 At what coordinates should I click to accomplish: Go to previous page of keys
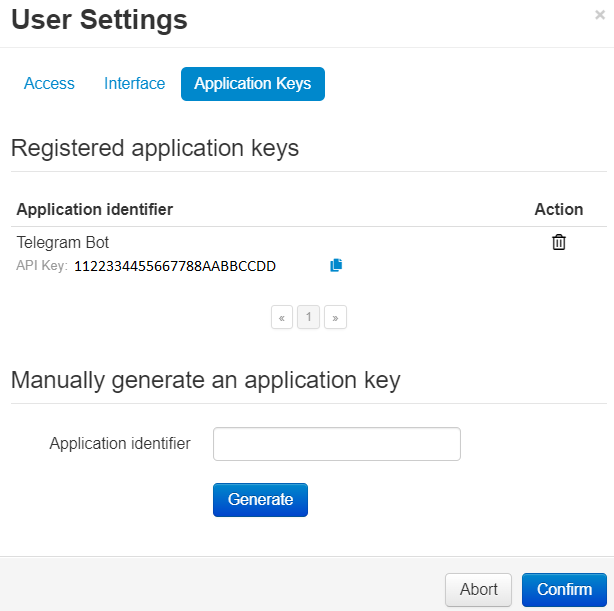pyautogui.click(x=282, y=318)
